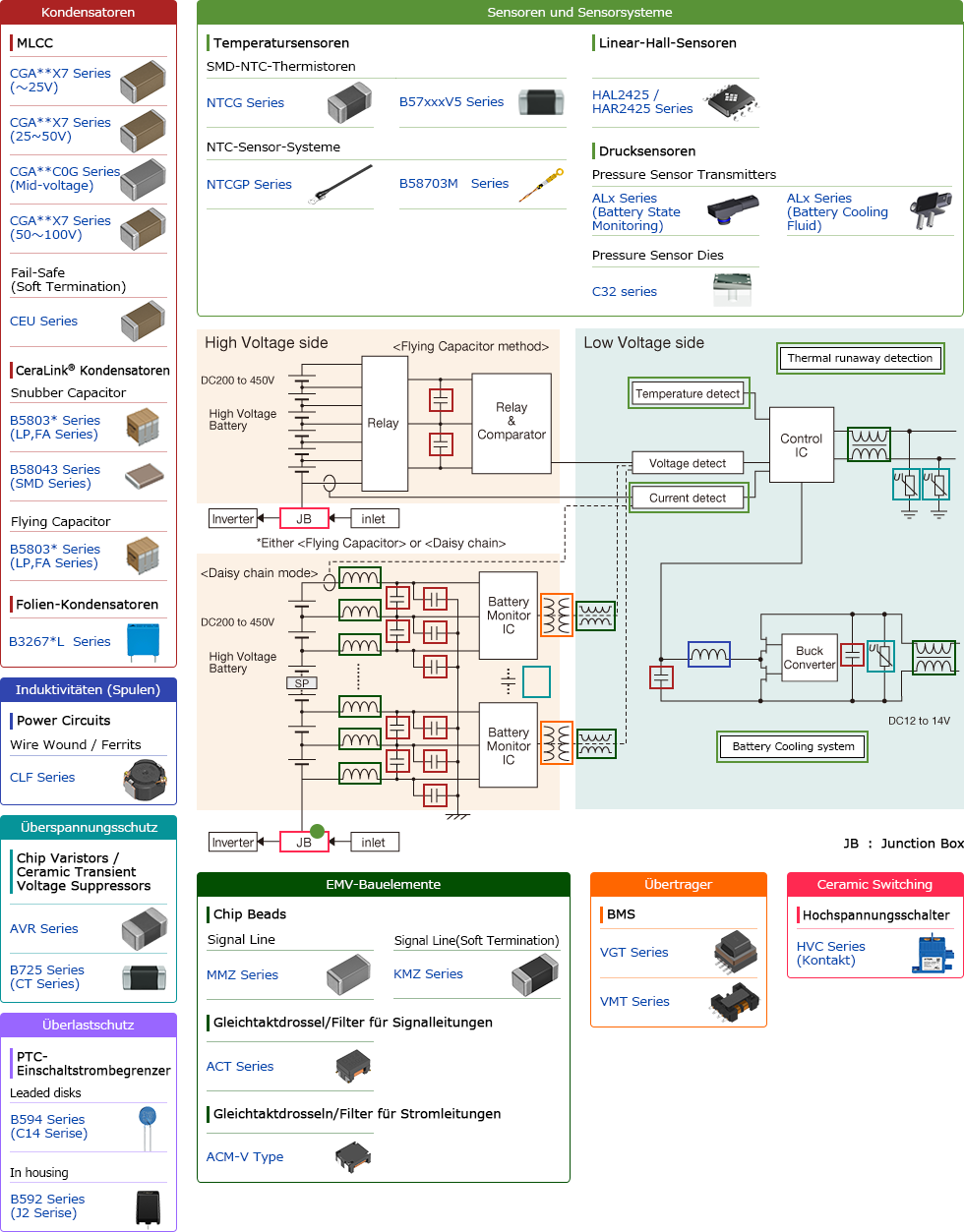Image resolution: width=964 pixels, height=1232 pixels.
Task: Click the HVC Series contactor image
Action: click(x=930, y=954)
